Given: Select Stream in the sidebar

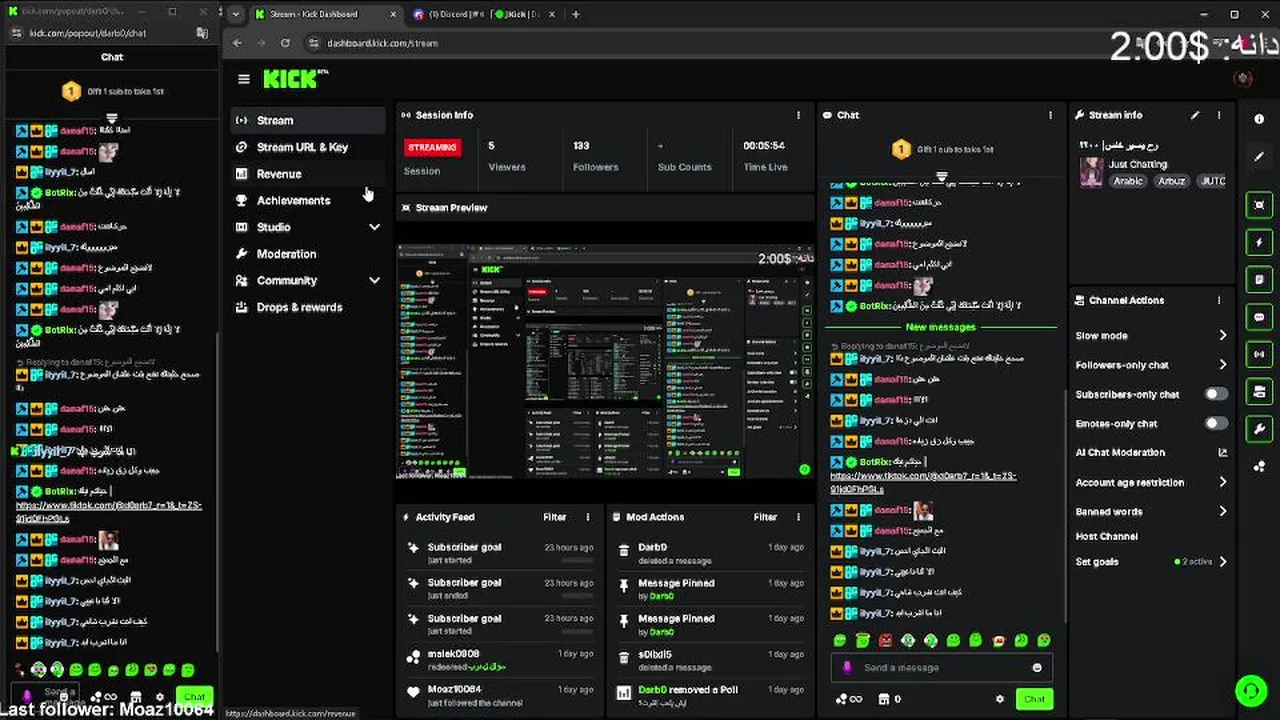Looking at the screenshot, I should tap(308, 120).
